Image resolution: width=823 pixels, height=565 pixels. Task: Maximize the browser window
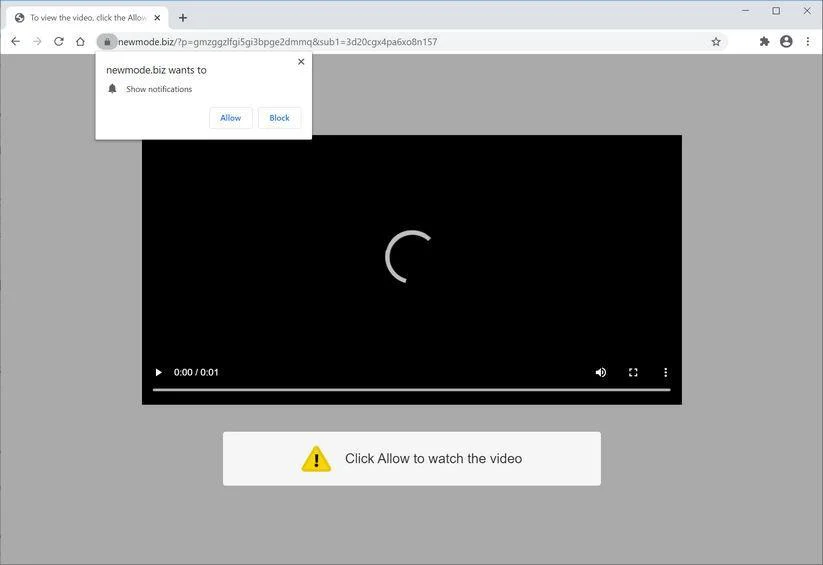(776, 11)
